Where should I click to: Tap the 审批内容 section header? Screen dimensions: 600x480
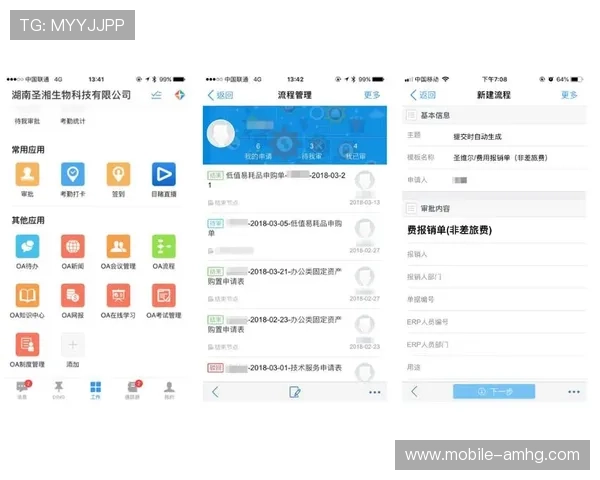coord(494,209)
